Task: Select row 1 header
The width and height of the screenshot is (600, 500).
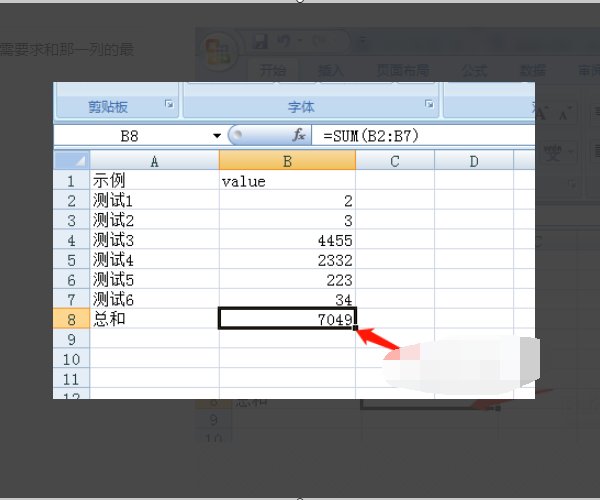Action: coord(71,181)
